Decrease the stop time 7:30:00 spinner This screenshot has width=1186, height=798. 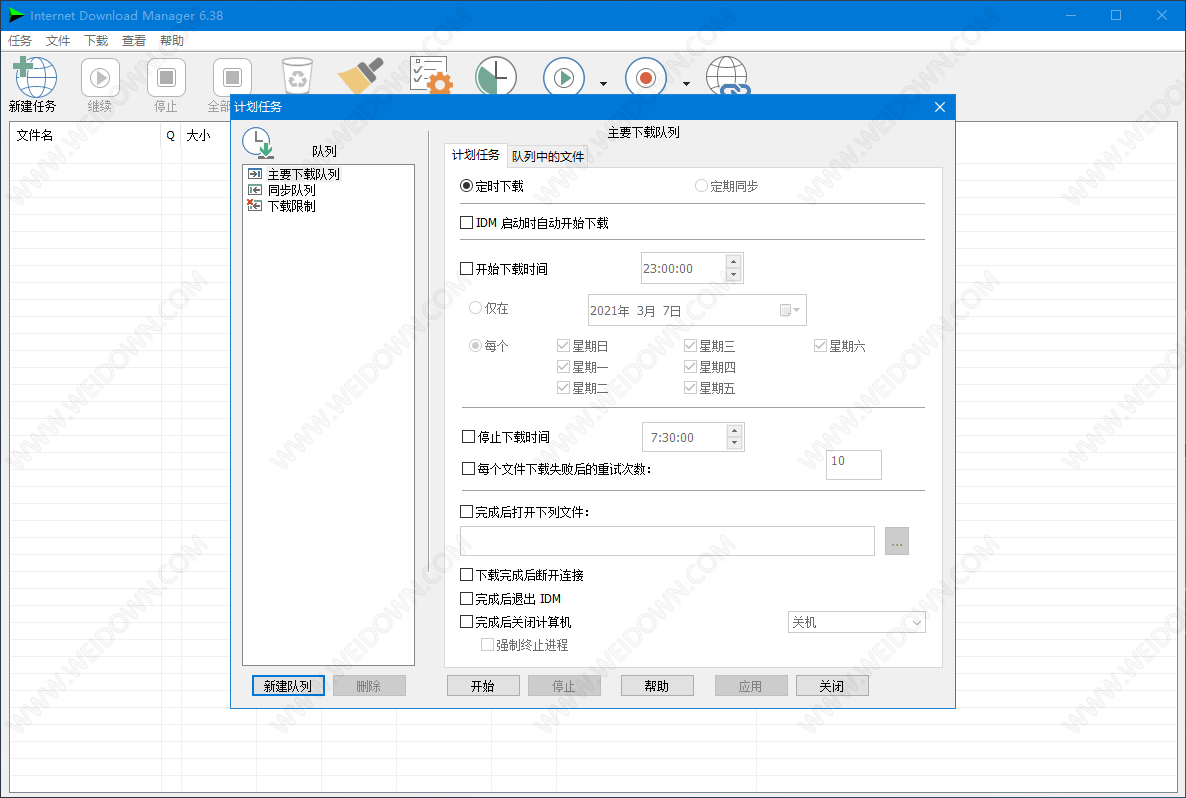point(734,443)
